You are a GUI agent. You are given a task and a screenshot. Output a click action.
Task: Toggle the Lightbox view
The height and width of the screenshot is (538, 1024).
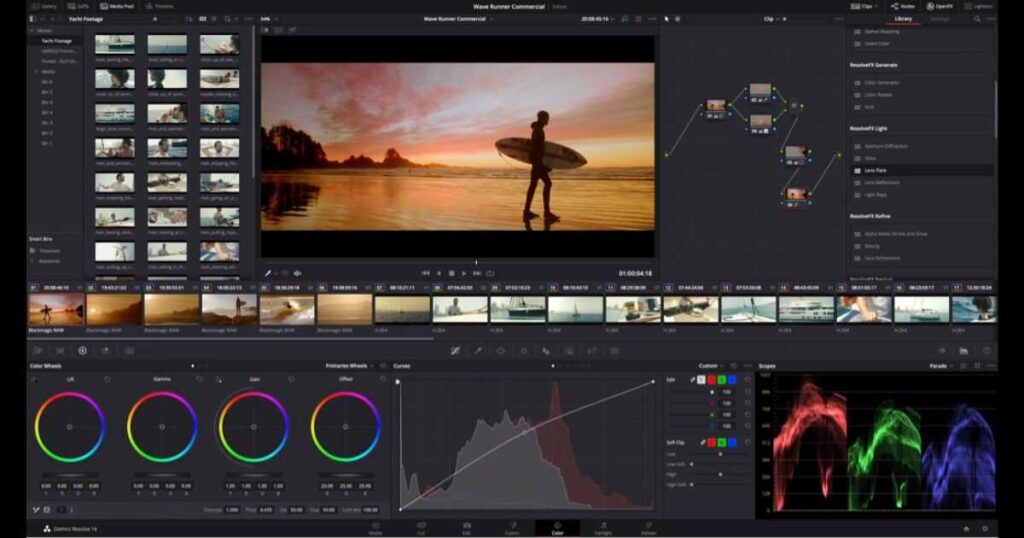[x=978, y=6]
